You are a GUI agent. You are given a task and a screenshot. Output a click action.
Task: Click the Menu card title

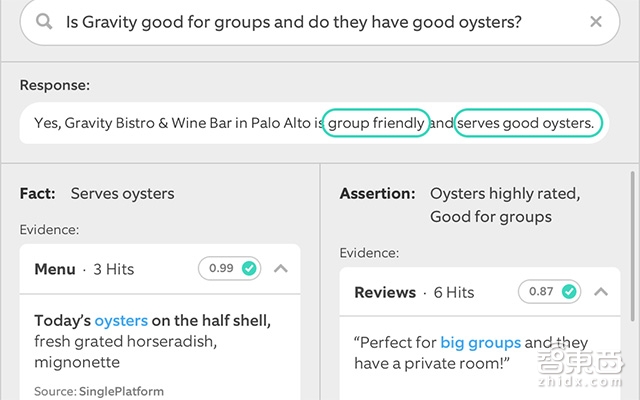tap(55, 269)
